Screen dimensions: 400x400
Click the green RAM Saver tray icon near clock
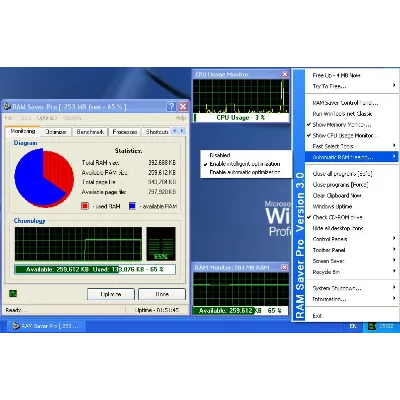coord(372,326)
